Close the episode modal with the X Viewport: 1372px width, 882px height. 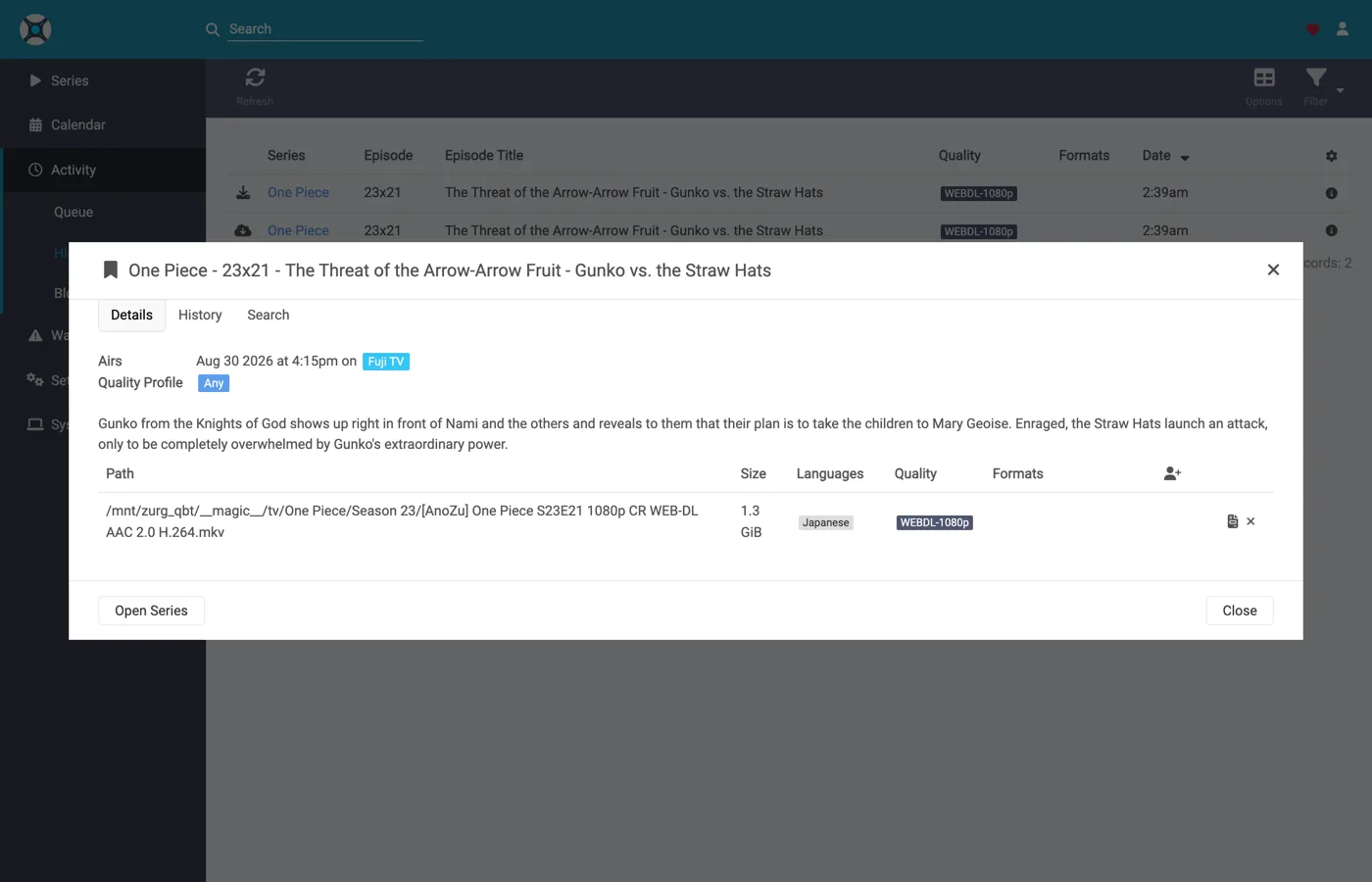point(1273,269)
